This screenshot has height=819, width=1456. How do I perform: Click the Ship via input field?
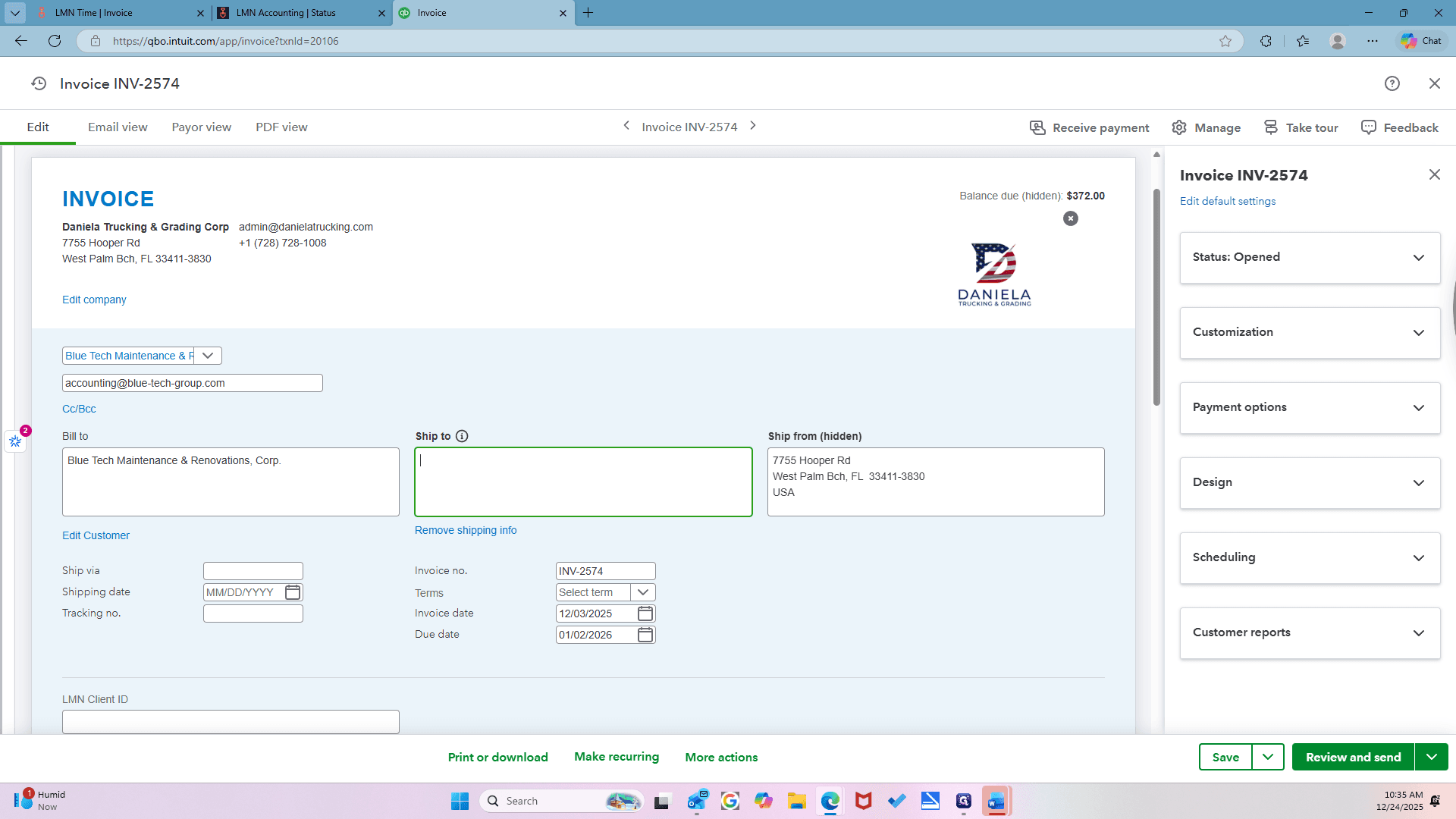(253, 571)
